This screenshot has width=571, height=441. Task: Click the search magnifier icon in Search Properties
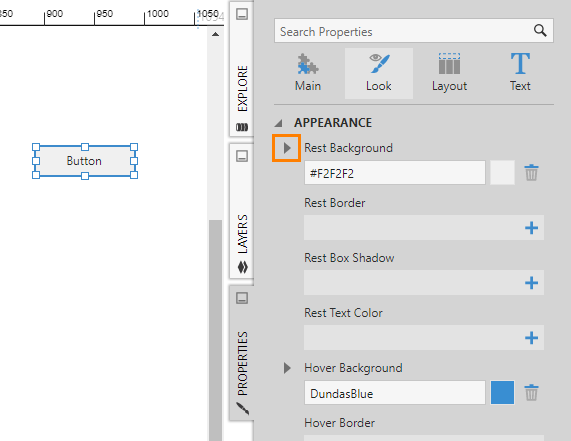[540, 31]
